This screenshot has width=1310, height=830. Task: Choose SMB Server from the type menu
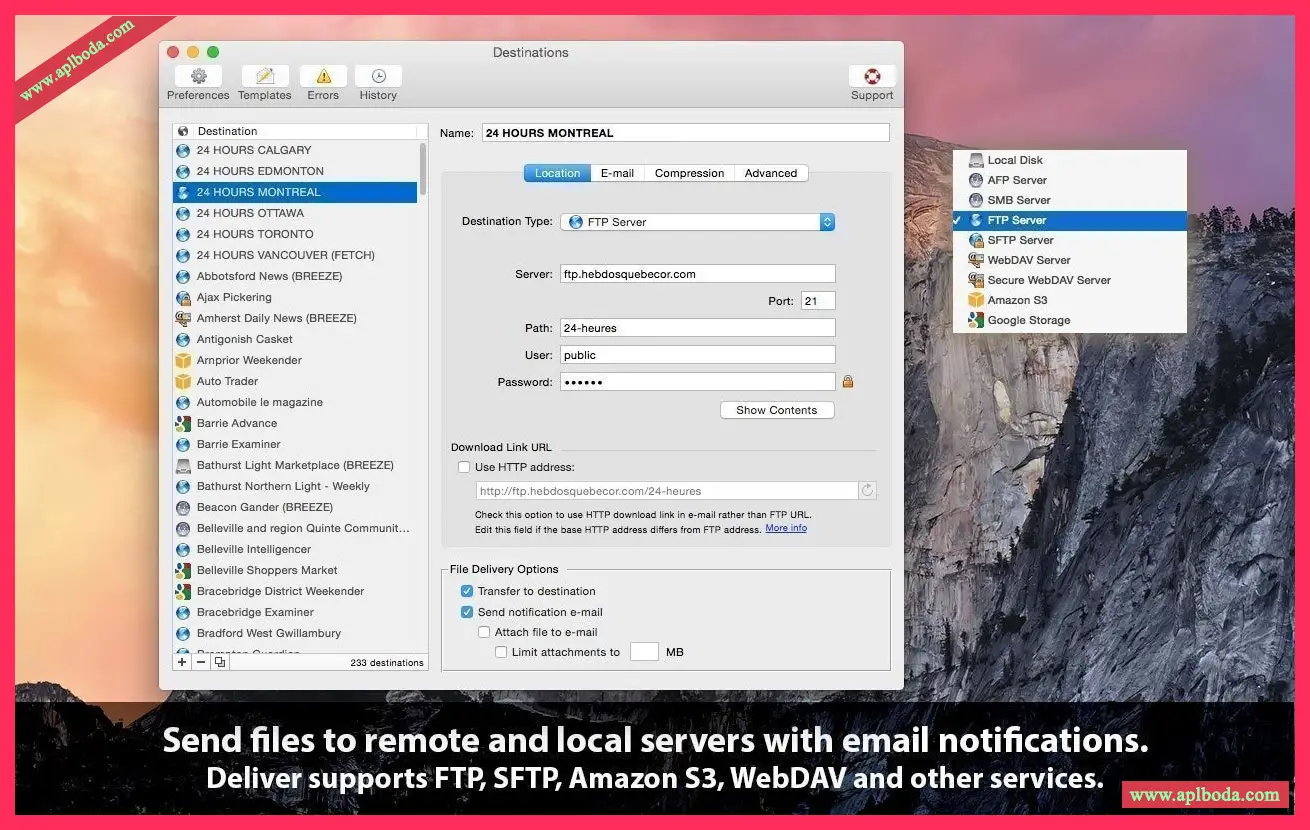(x=1069, y=200)
